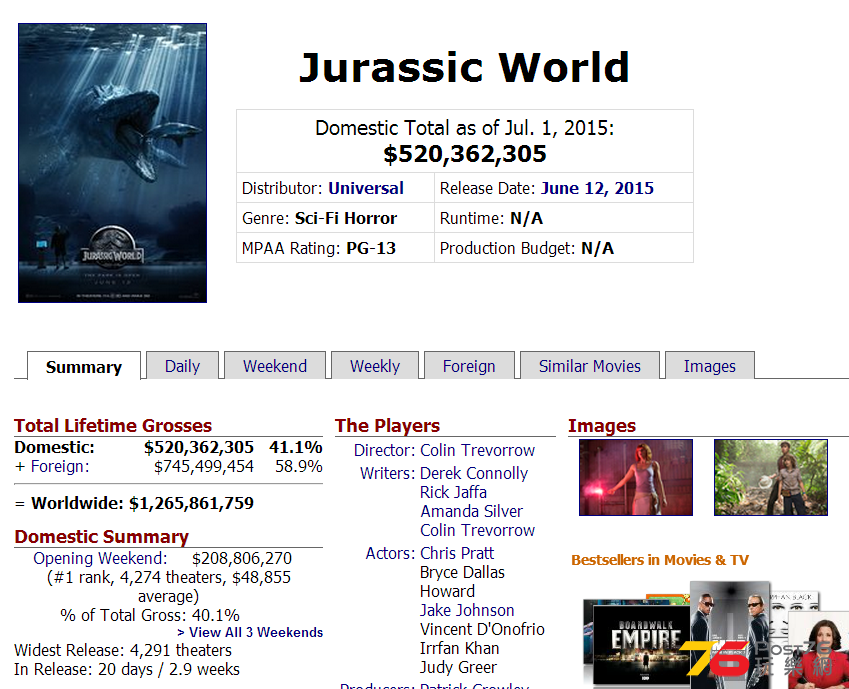Viewport: 849px width, 689px height.
Task: Click the Judy Greer actor name
Action: [459, 667]
